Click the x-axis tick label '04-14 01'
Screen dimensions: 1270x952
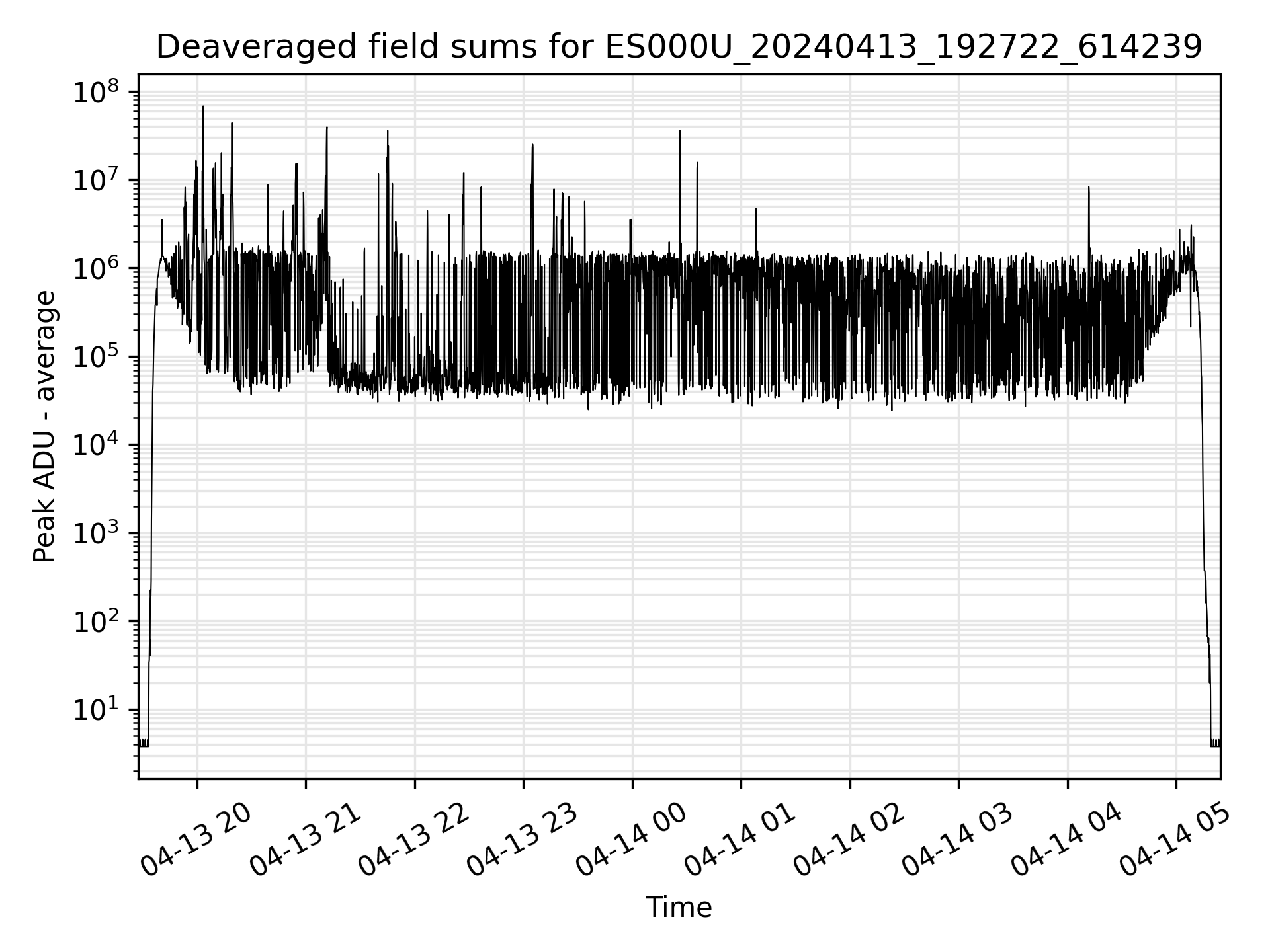[741, 840]
